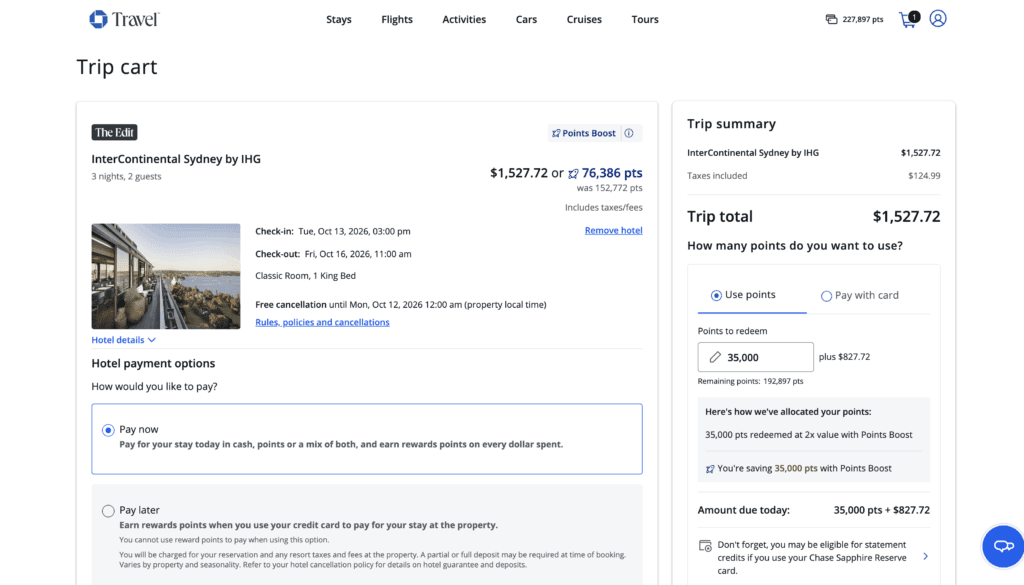Expand Hotel details section

pyautogui.click(x=123, y=340)
